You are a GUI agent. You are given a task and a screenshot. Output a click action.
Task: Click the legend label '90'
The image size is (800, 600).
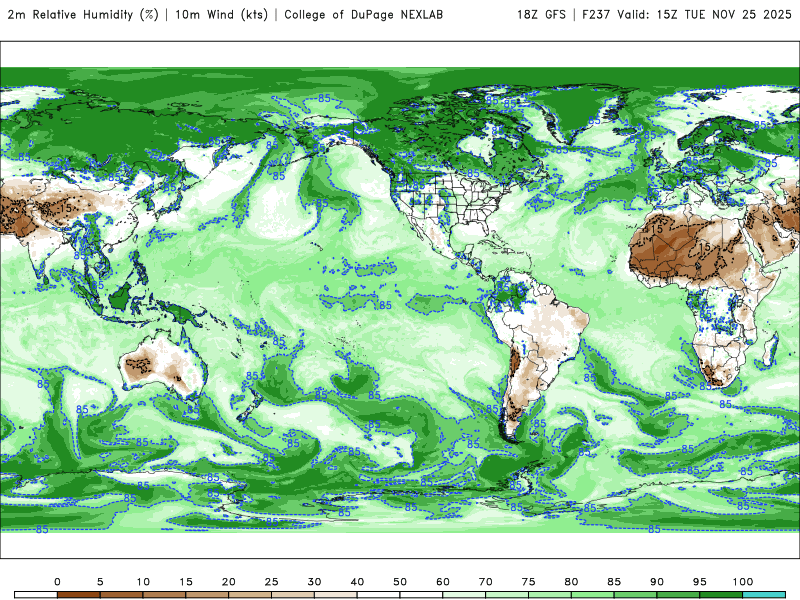(657, 582)
